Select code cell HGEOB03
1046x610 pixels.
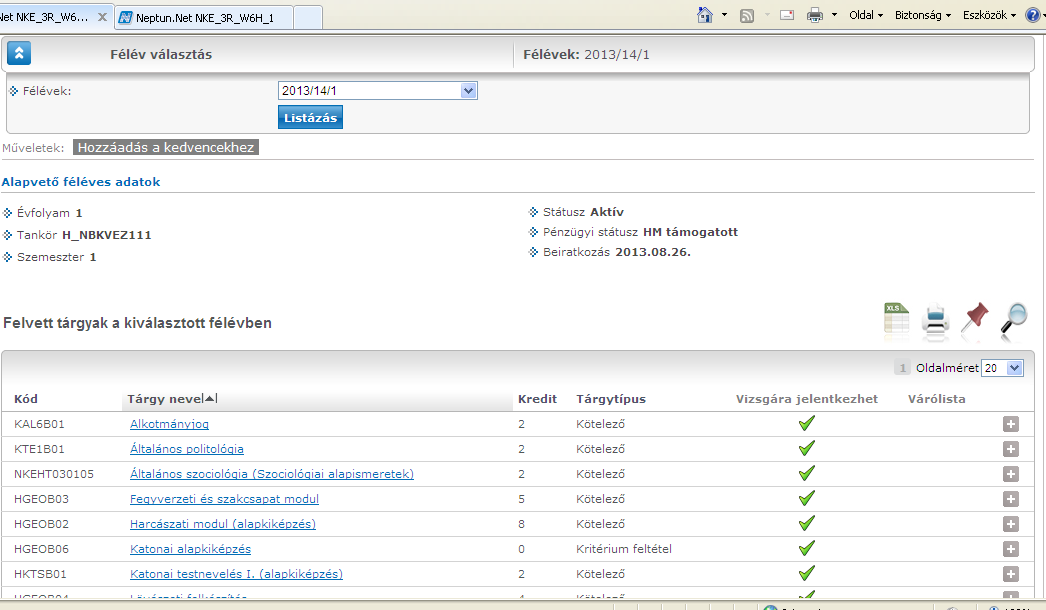[x=41, y=499]
